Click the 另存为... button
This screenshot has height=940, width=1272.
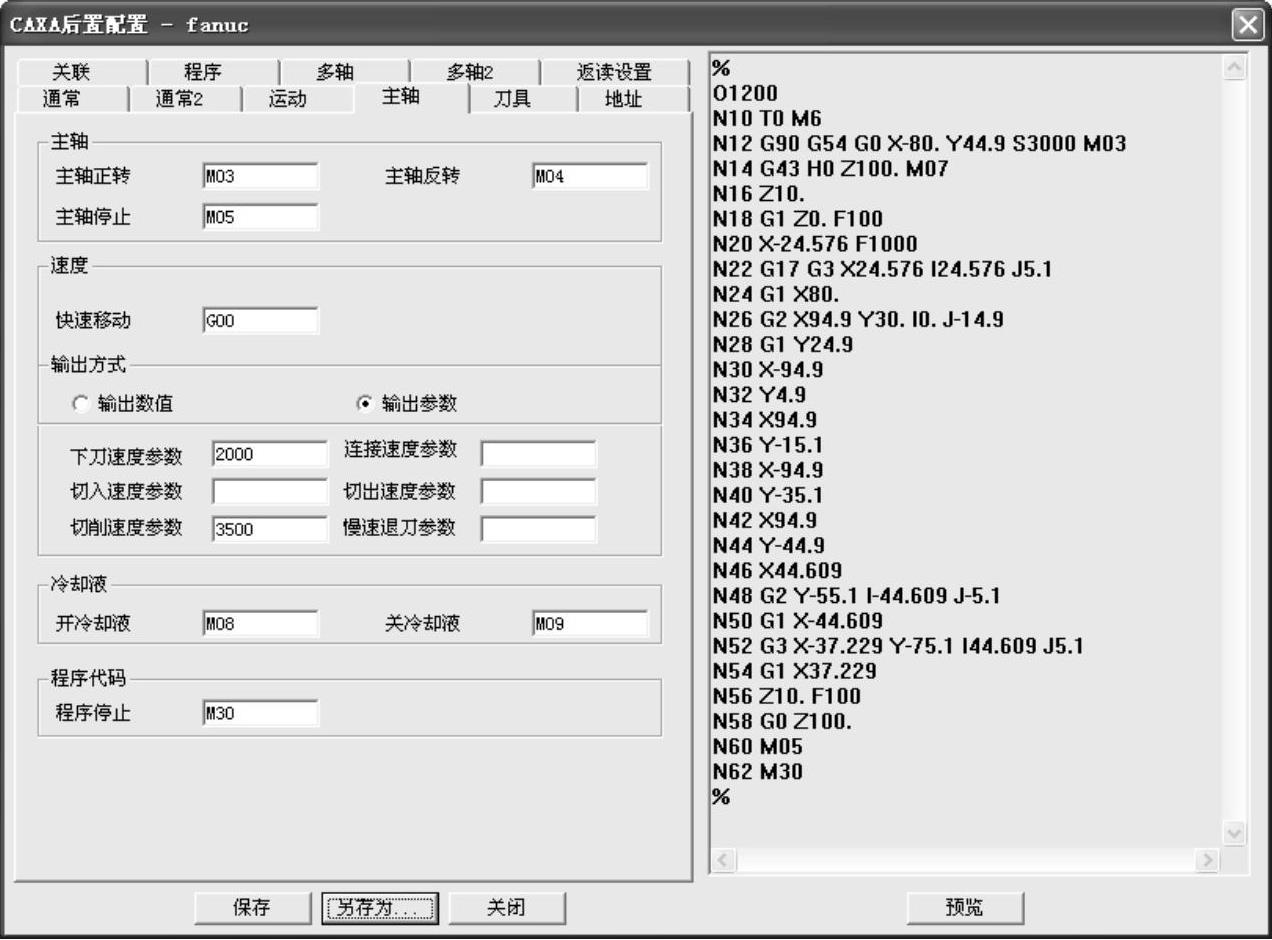click(380, 907)
